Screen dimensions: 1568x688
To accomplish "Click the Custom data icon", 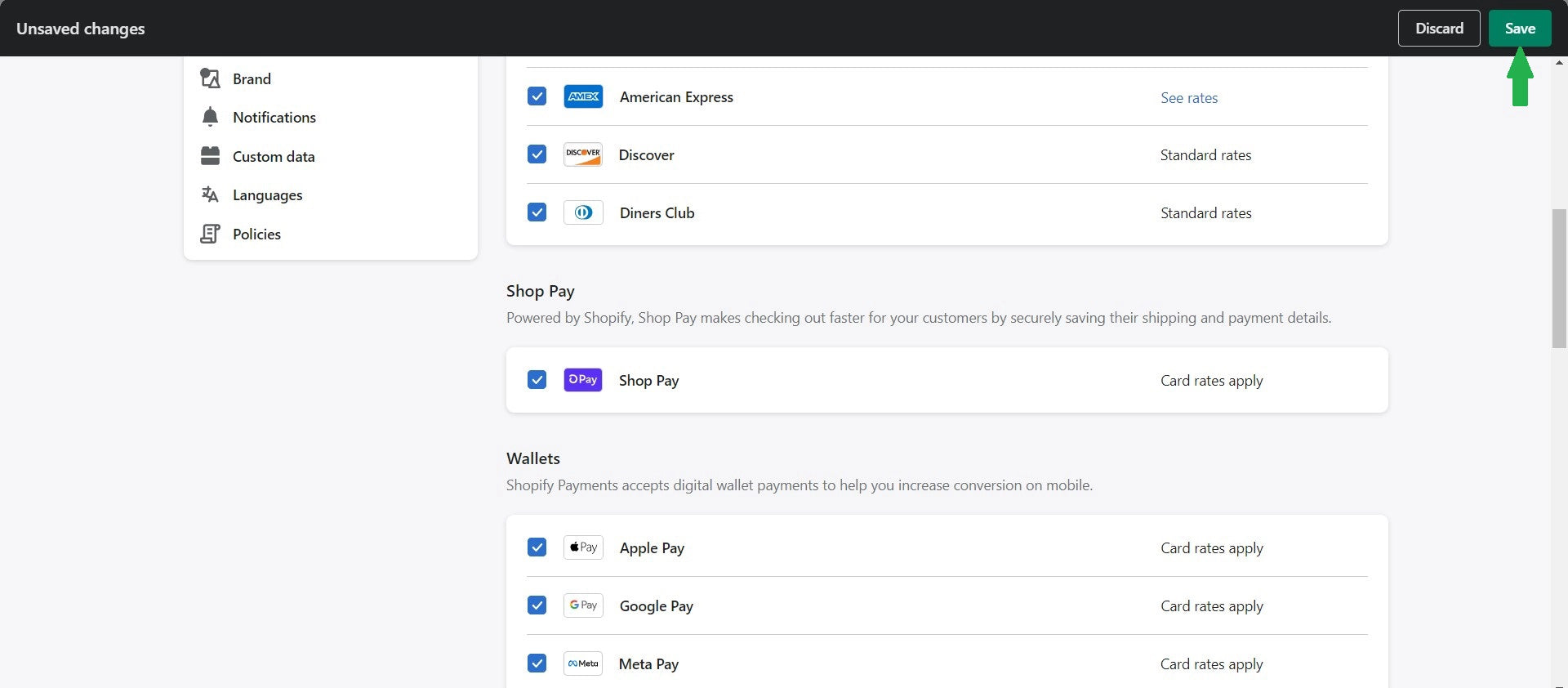I will (x=210, y=156).
